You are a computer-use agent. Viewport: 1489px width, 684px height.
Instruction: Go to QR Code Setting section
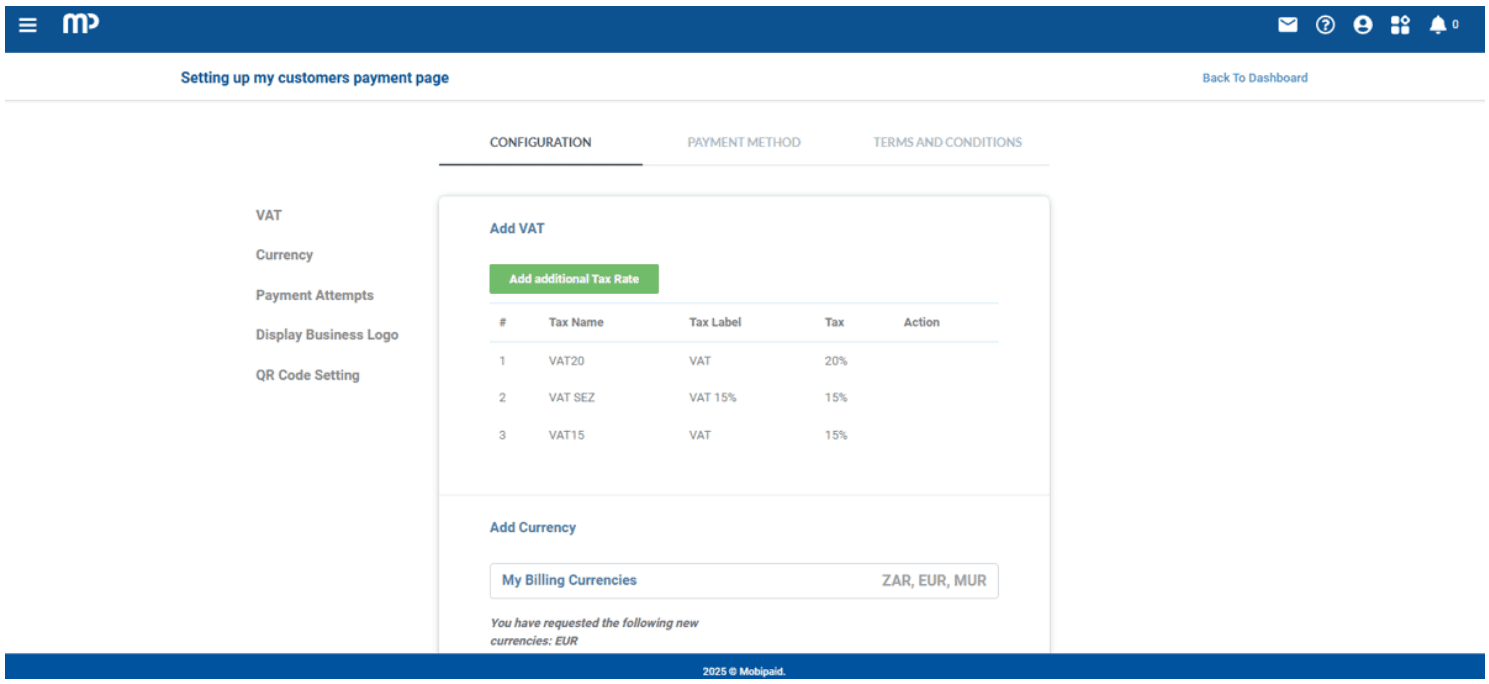[307, 375]
